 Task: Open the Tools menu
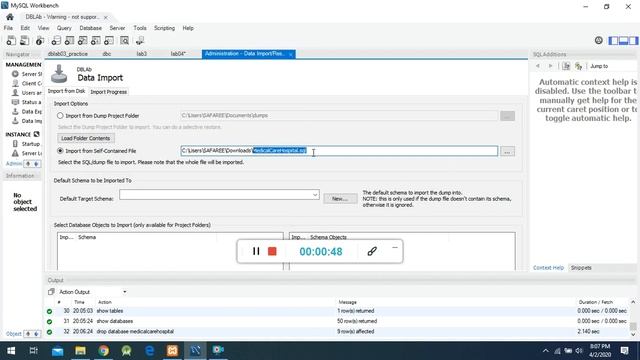click(140, 28)
